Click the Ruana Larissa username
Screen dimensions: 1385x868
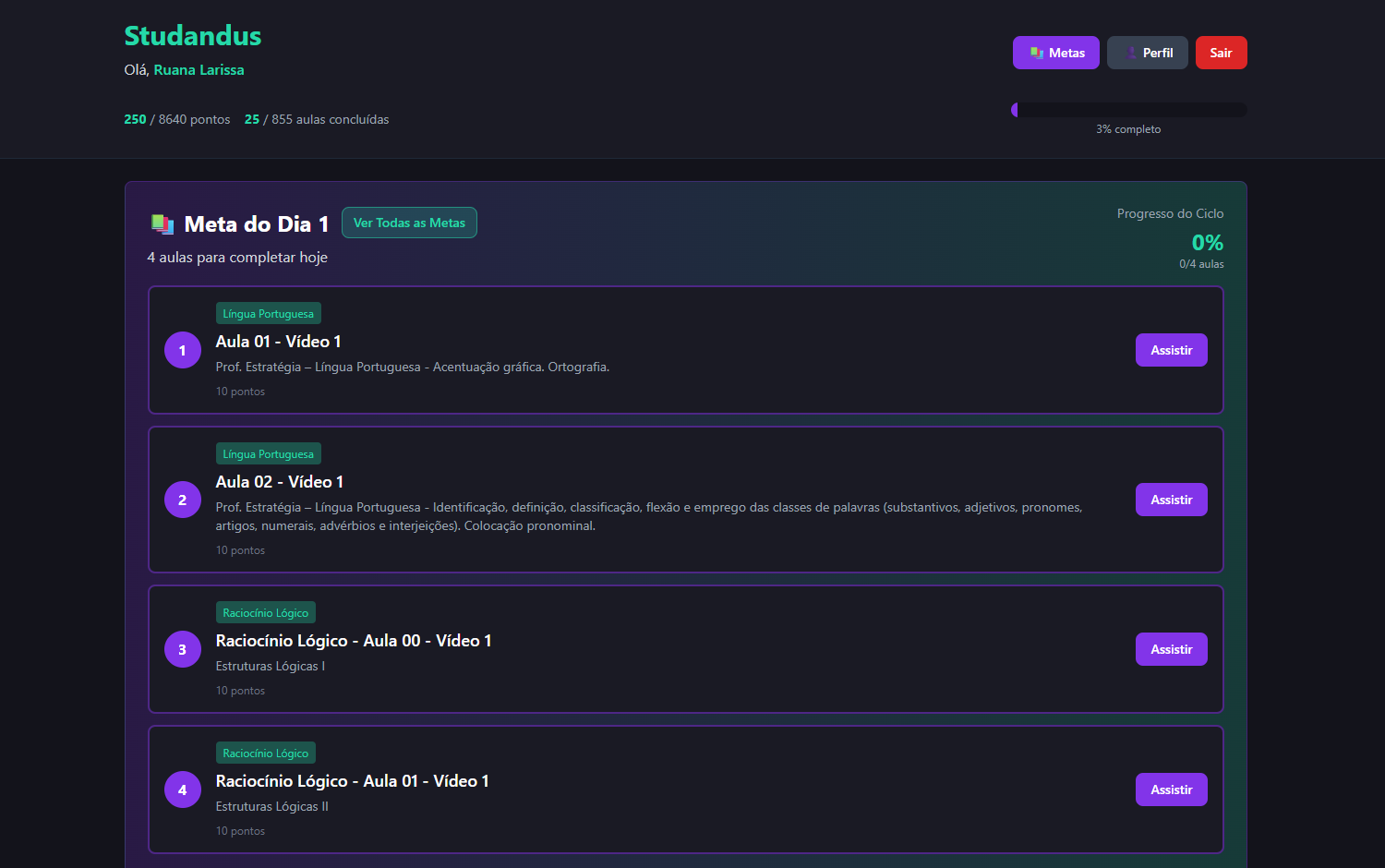click(x=199, y=70)
